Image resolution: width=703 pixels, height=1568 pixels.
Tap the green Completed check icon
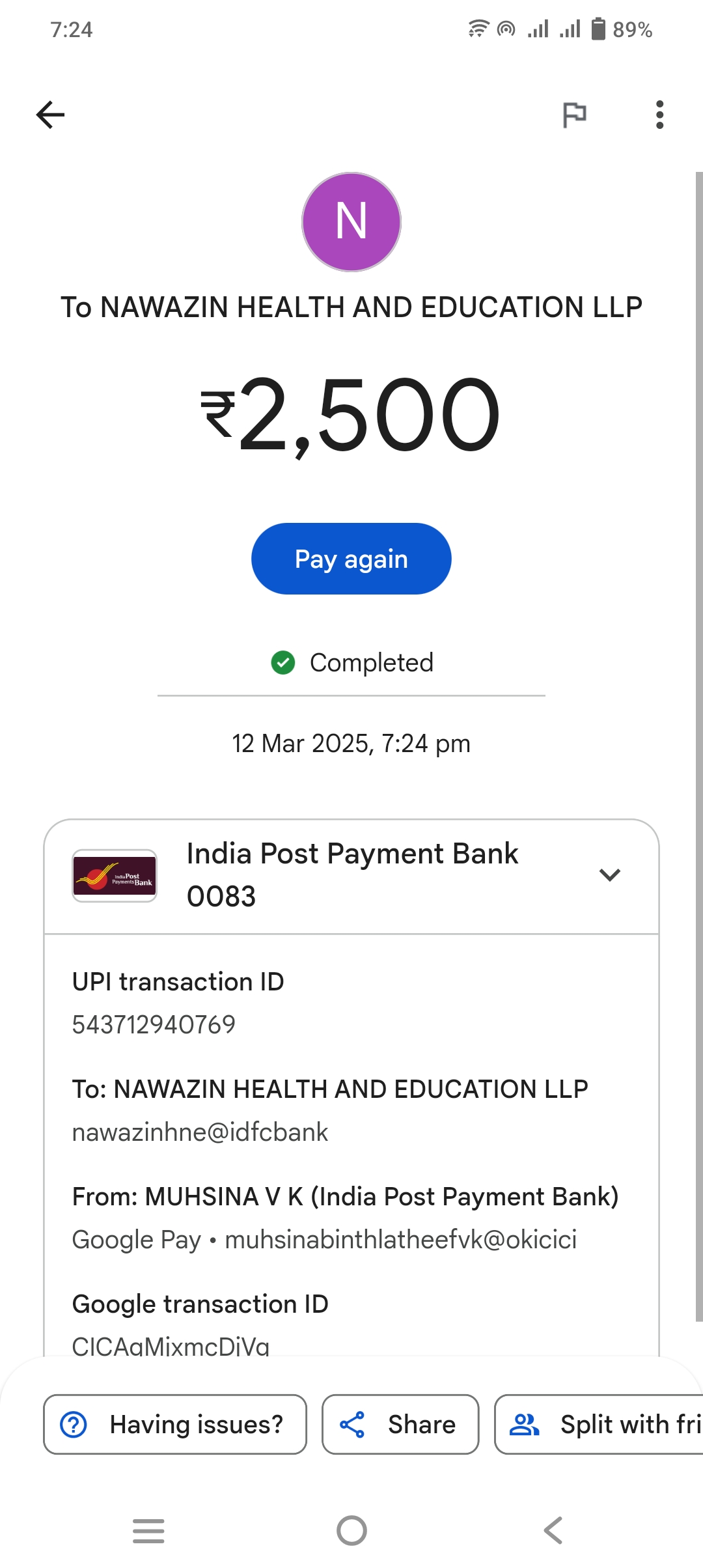(283, 663)
